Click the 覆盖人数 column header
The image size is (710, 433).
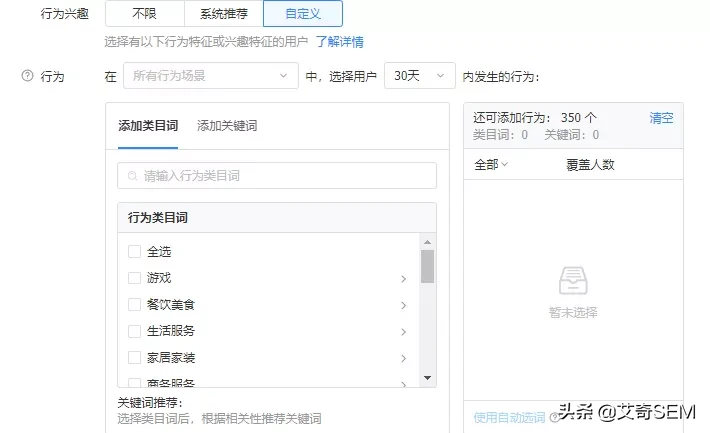pos(590,164)
